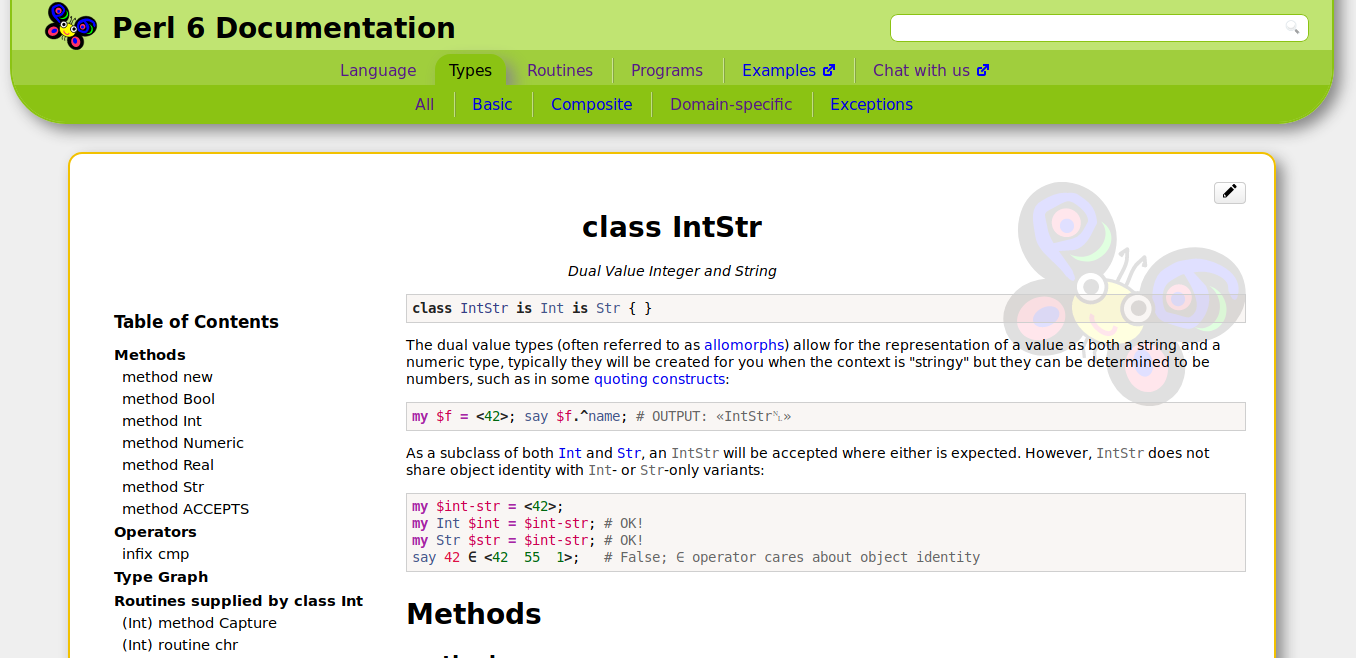The image size is (1356, 658).
Task: Open Type Graph section from contents
Action: 161,577
